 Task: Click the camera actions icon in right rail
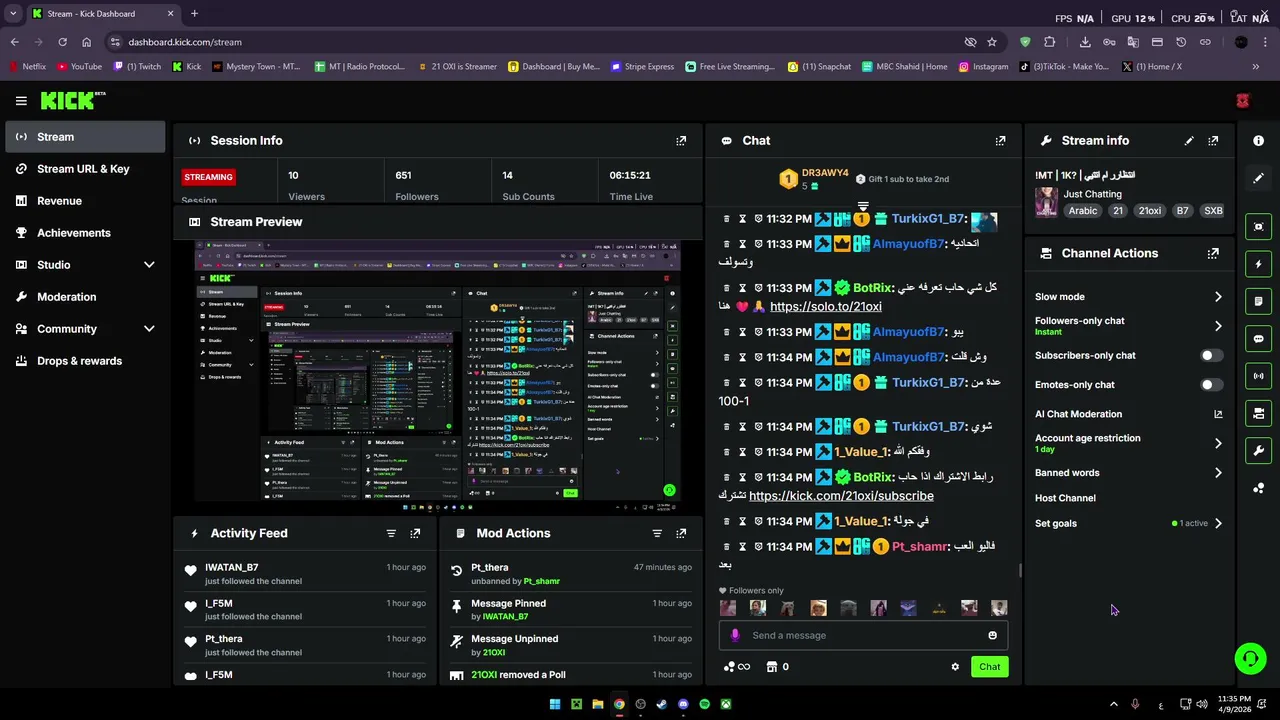tap(1259, 413)
